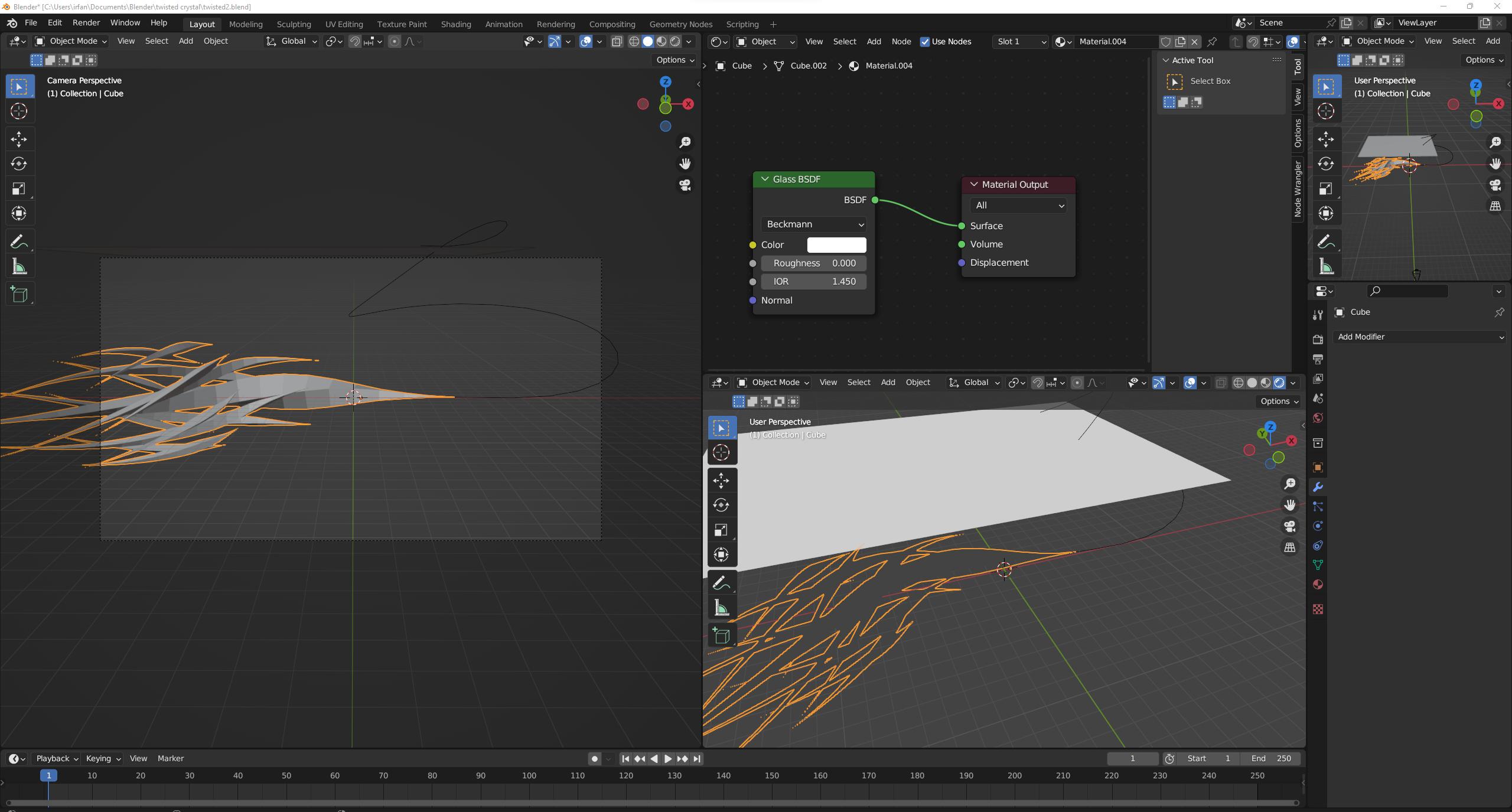Toggle fake user shield on Material.004
The width and height of the screenshot is (1512, 812).
pyautogui.click(x=1166, y=41)
